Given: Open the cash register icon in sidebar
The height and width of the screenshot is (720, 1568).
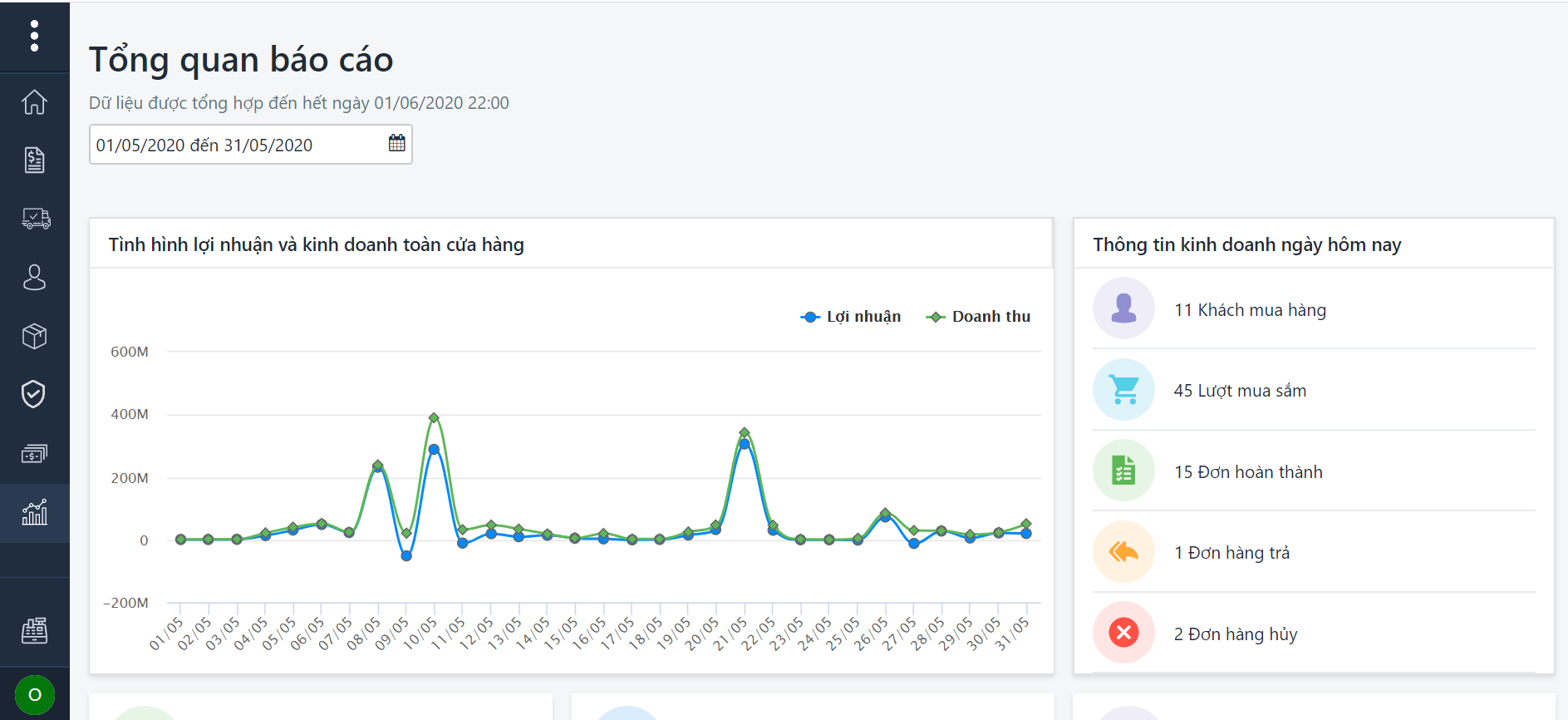Looking at the screenshot, I should (x=34, y=630).
